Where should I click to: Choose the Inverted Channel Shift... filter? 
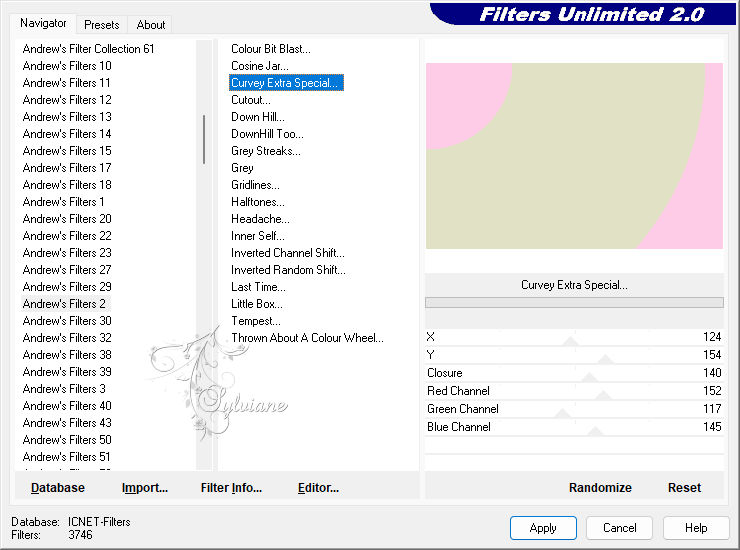pos(288,253)
